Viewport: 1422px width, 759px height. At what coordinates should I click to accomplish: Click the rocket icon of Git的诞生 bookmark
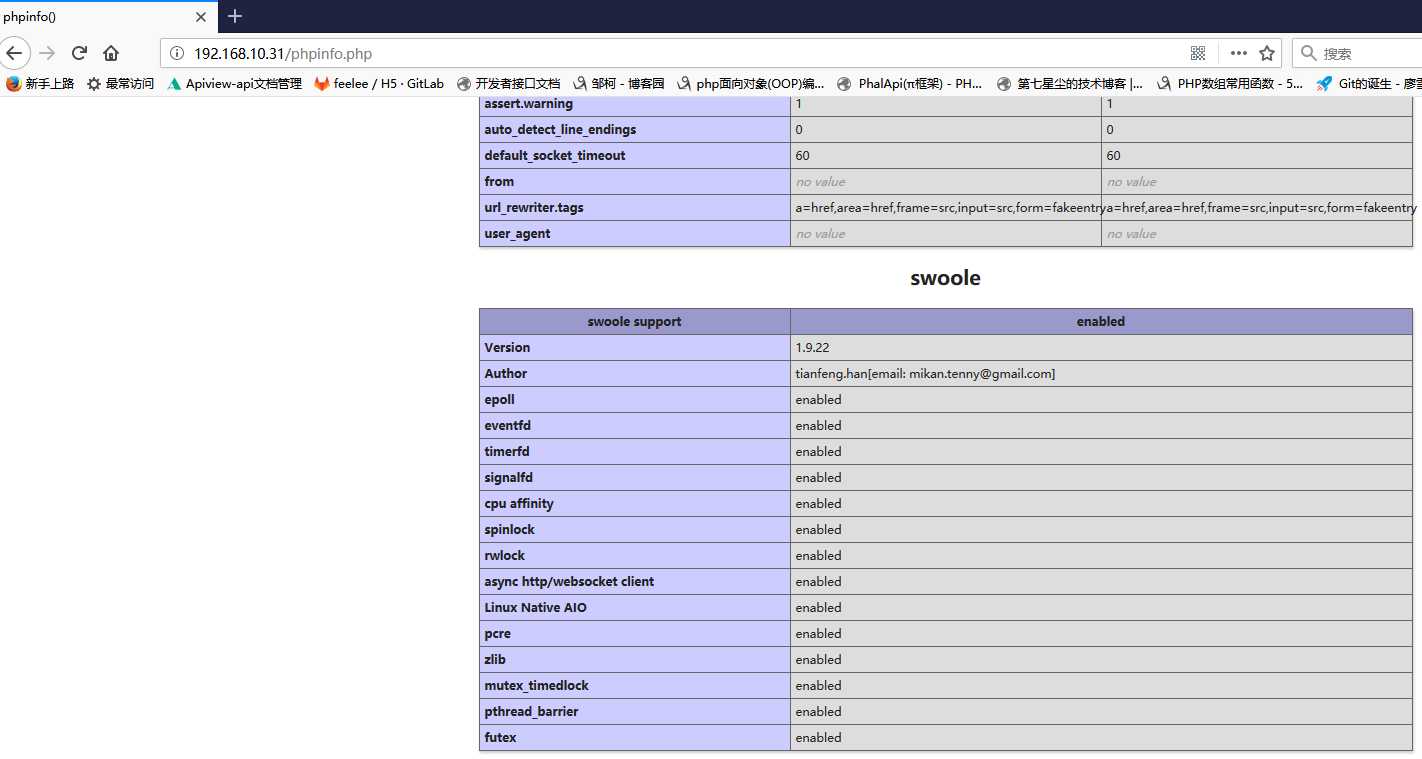click(x=1324, y=84)
